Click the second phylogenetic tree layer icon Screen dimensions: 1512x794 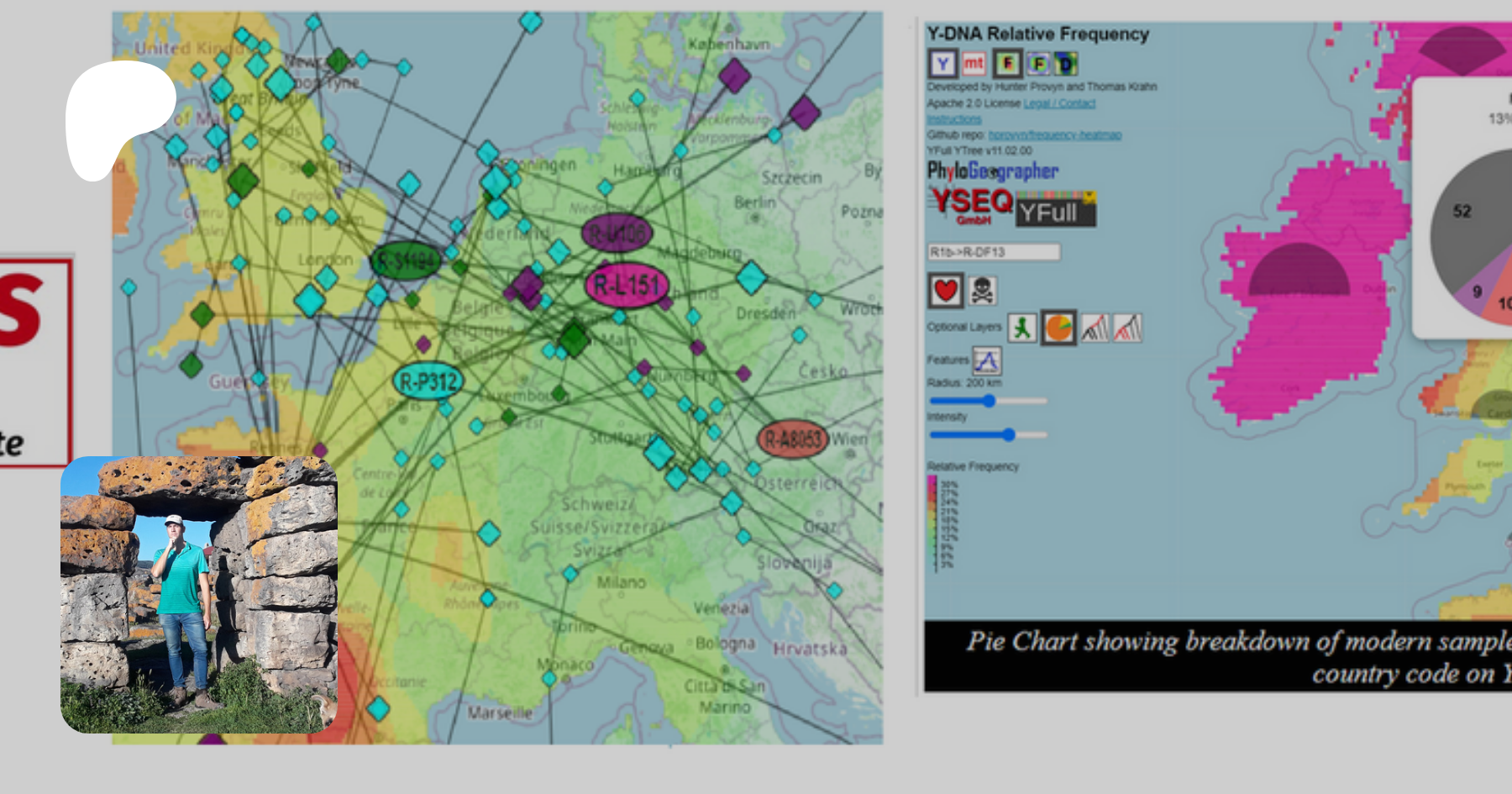[x=1127, y=328]
